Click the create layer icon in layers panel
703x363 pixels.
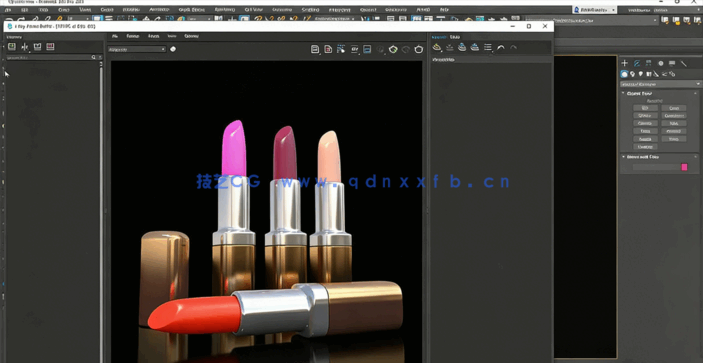click(437, 48)
